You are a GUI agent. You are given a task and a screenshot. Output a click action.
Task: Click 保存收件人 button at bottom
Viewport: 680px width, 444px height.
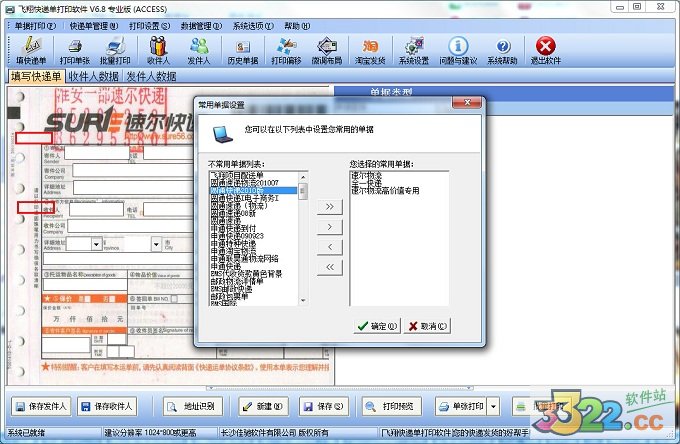click(x=107, y=406)
